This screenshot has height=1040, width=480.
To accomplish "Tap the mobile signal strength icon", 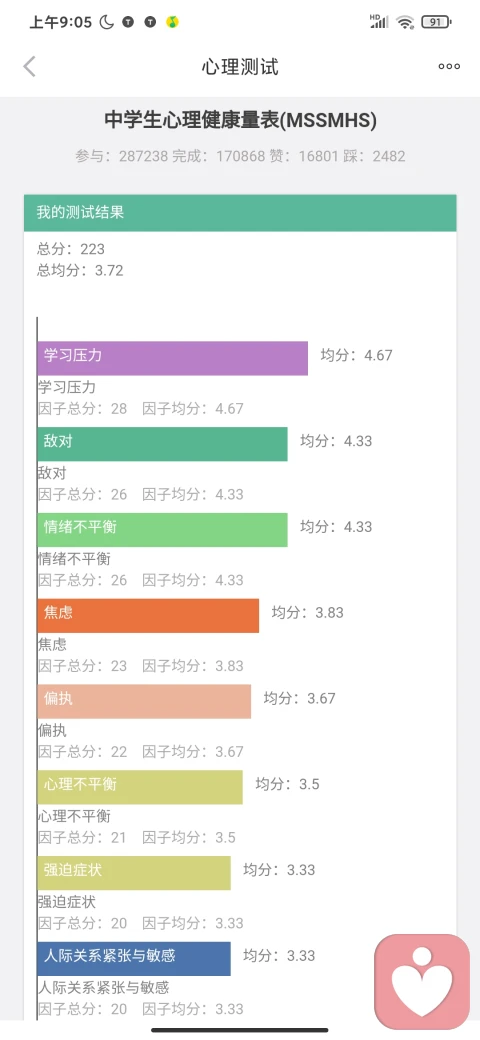I will [x=379, y=22].
